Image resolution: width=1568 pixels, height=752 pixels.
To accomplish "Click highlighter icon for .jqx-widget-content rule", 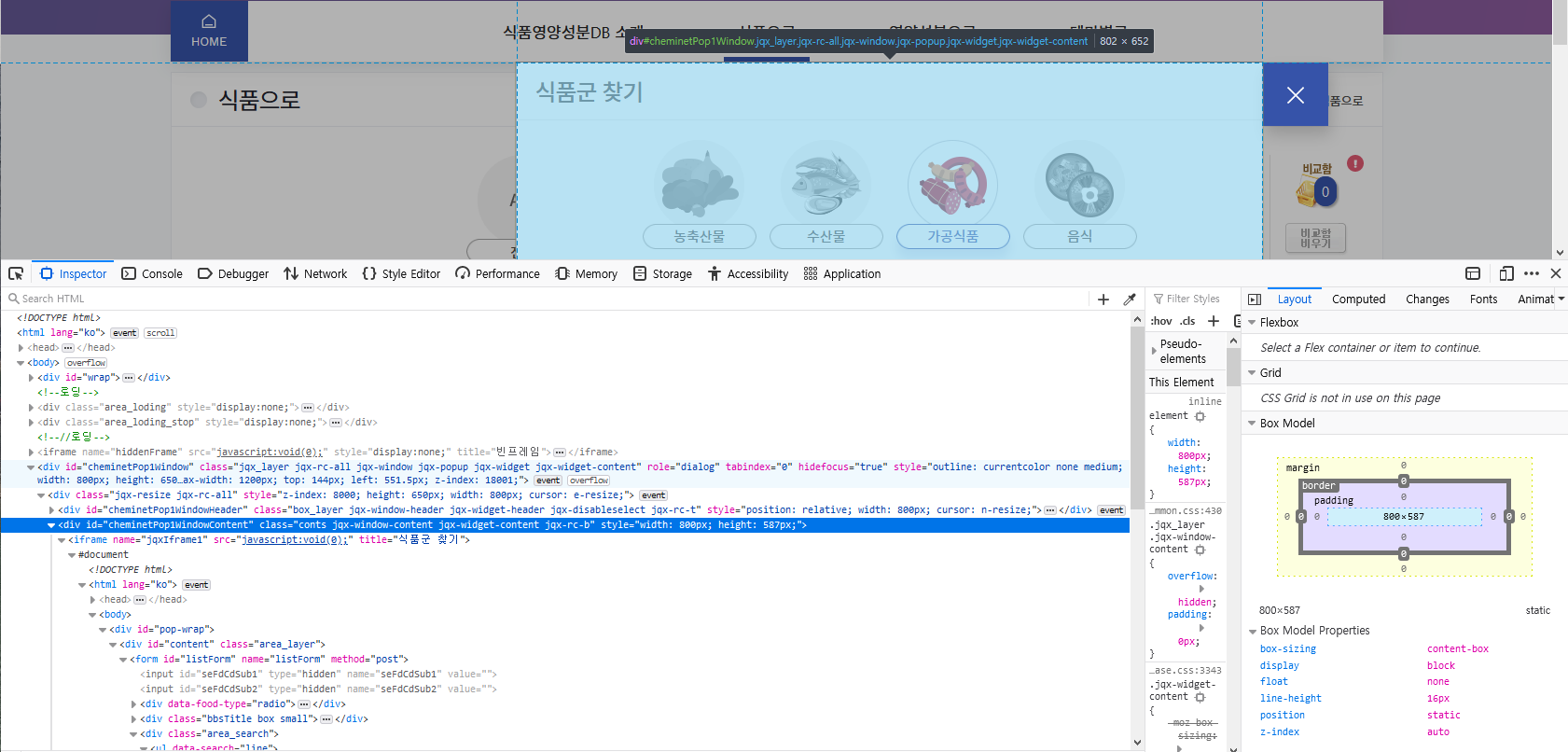I will pos(1200,697).
